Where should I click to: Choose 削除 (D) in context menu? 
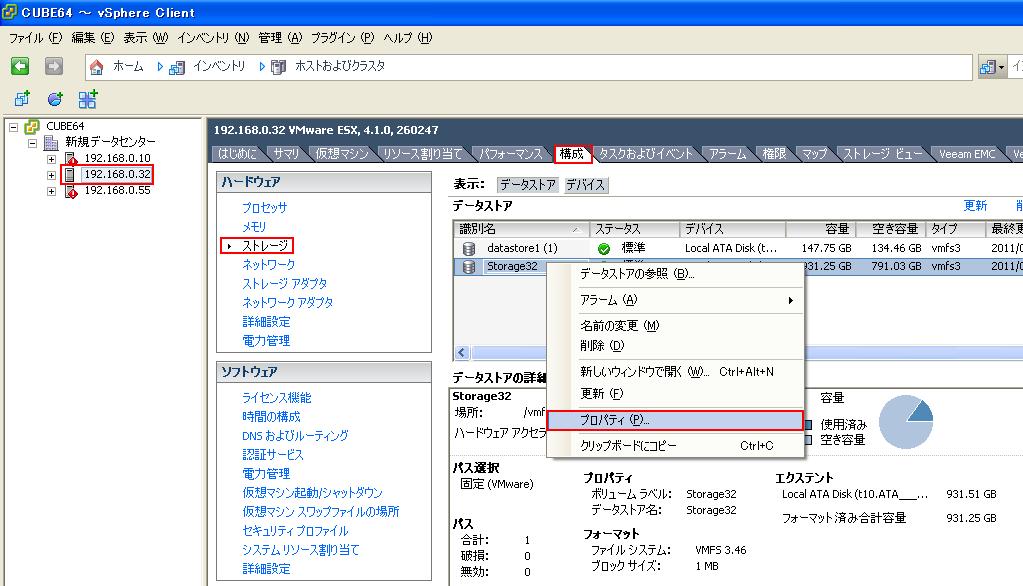[675, 346]
